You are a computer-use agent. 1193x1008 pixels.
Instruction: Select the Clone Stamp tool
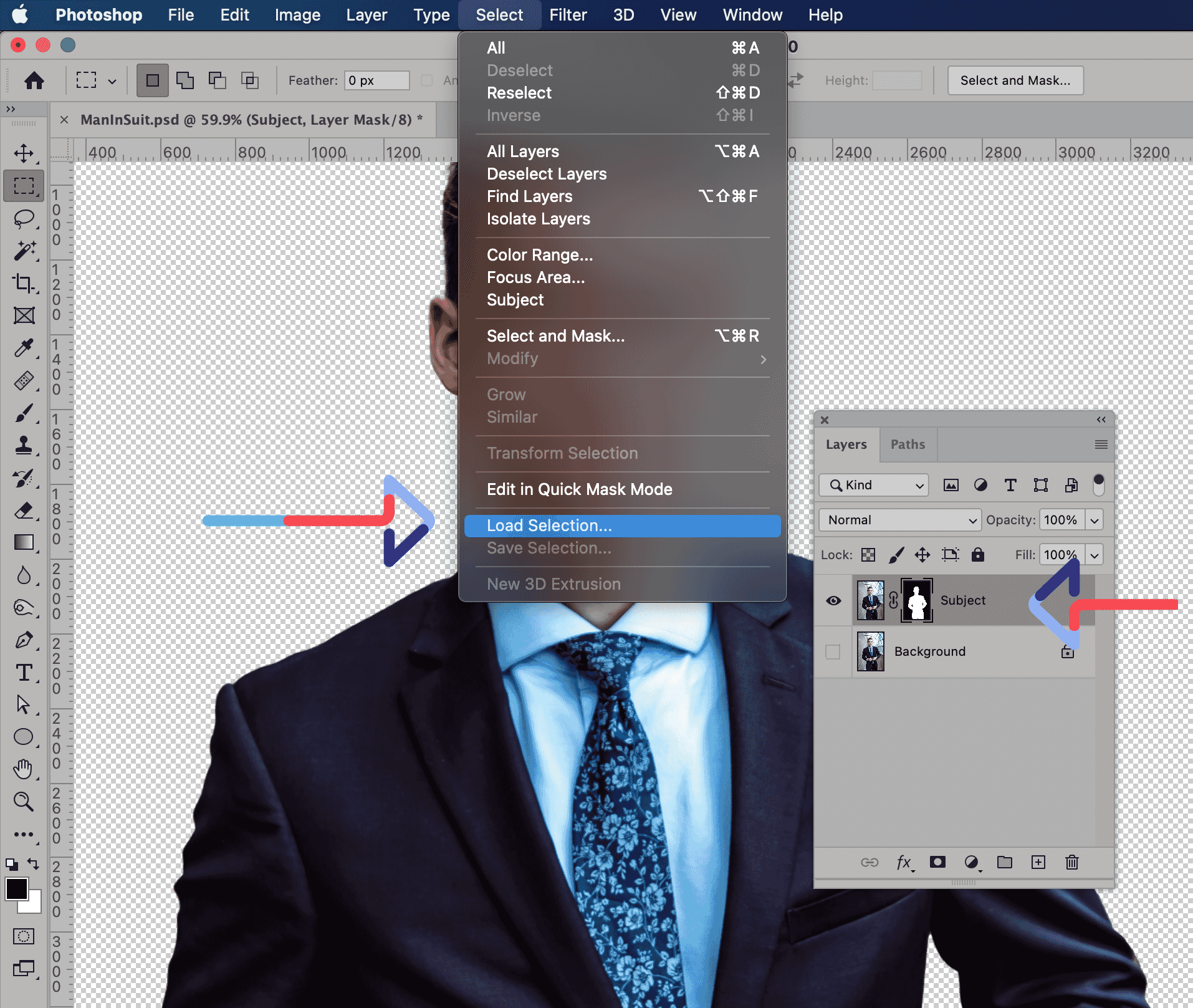24,445
